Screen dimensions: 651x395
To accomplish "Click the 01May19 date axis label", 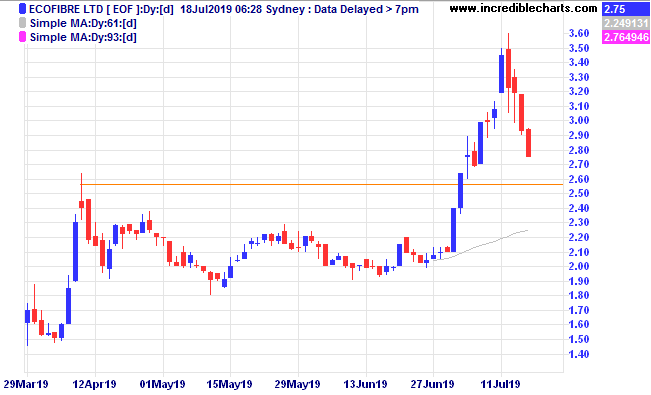I will pos(162,384).
